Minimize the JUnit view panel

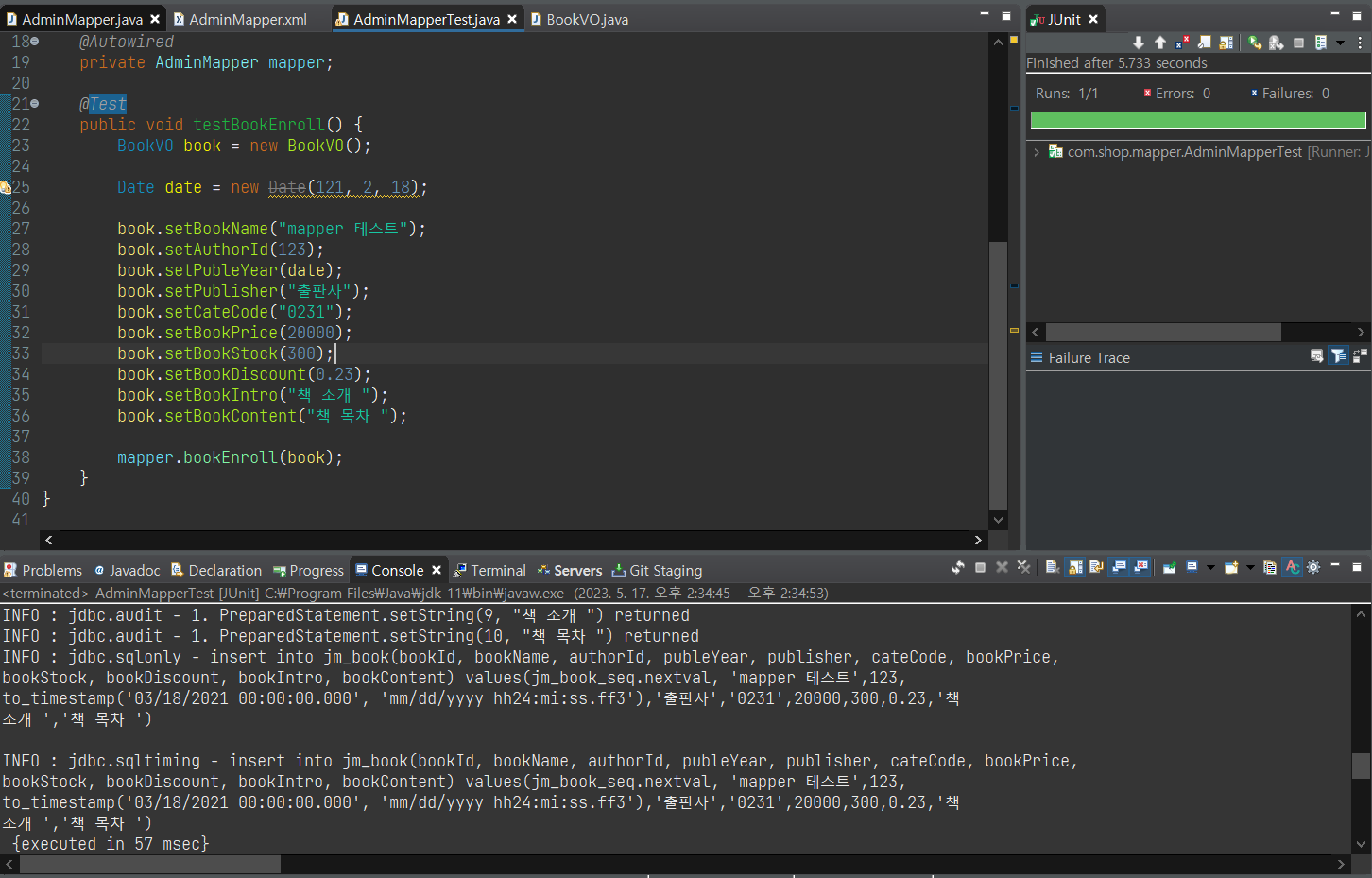1334,15
